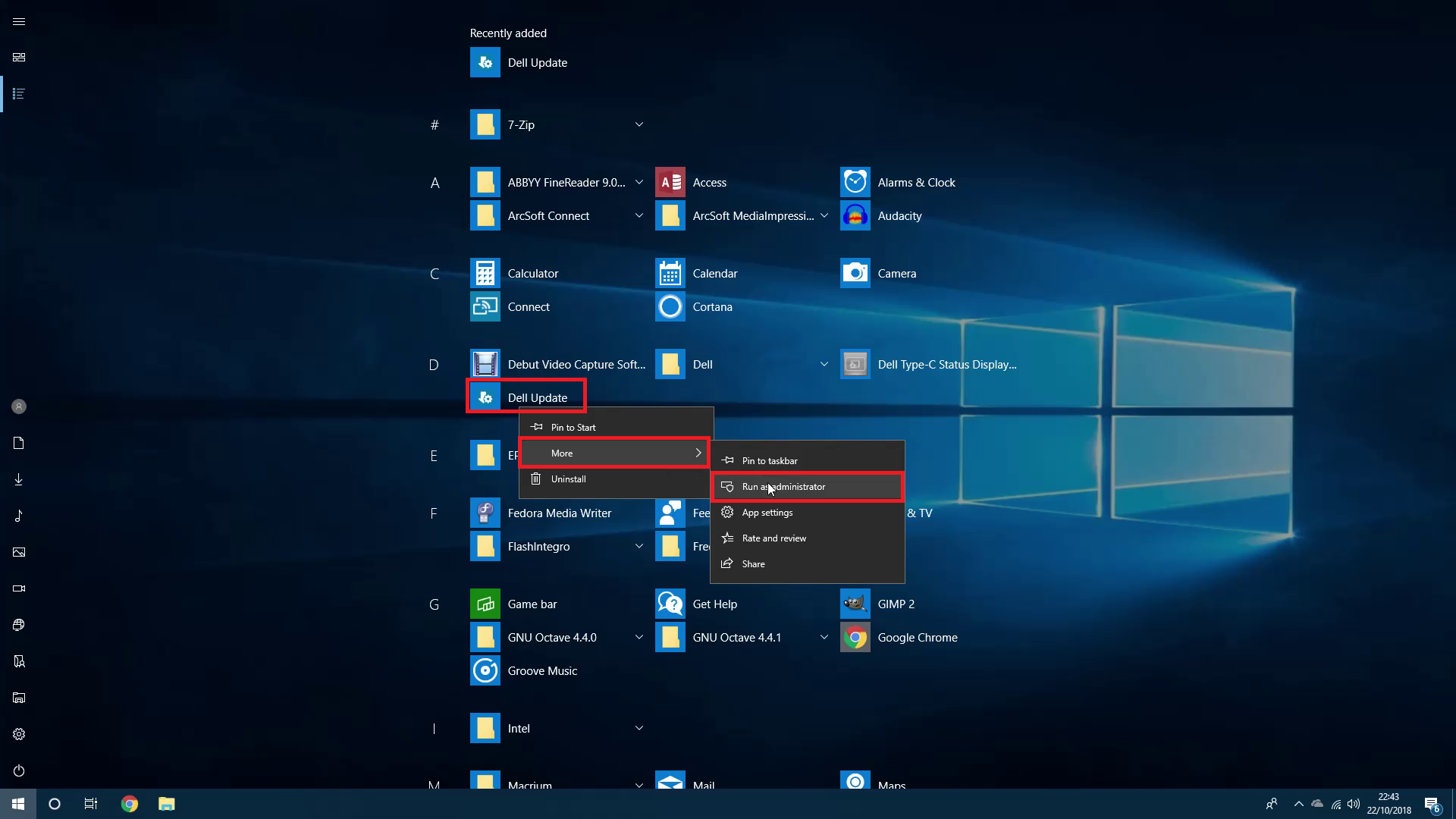Expand the FlashIntegro folder
Viewport: 1456px width, 819px height.
[x=639, y=546]
